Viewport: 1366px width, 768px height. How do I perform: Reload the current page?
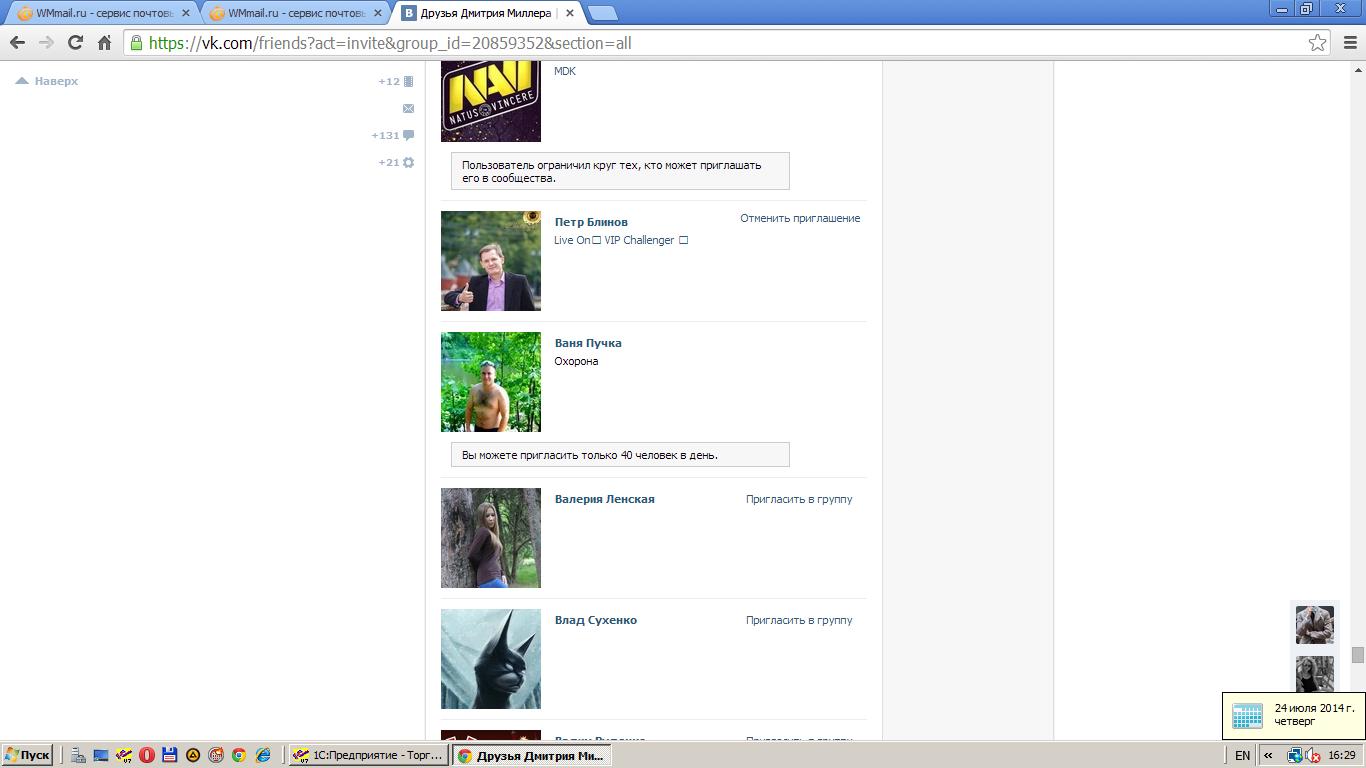(x=75, y=43)
